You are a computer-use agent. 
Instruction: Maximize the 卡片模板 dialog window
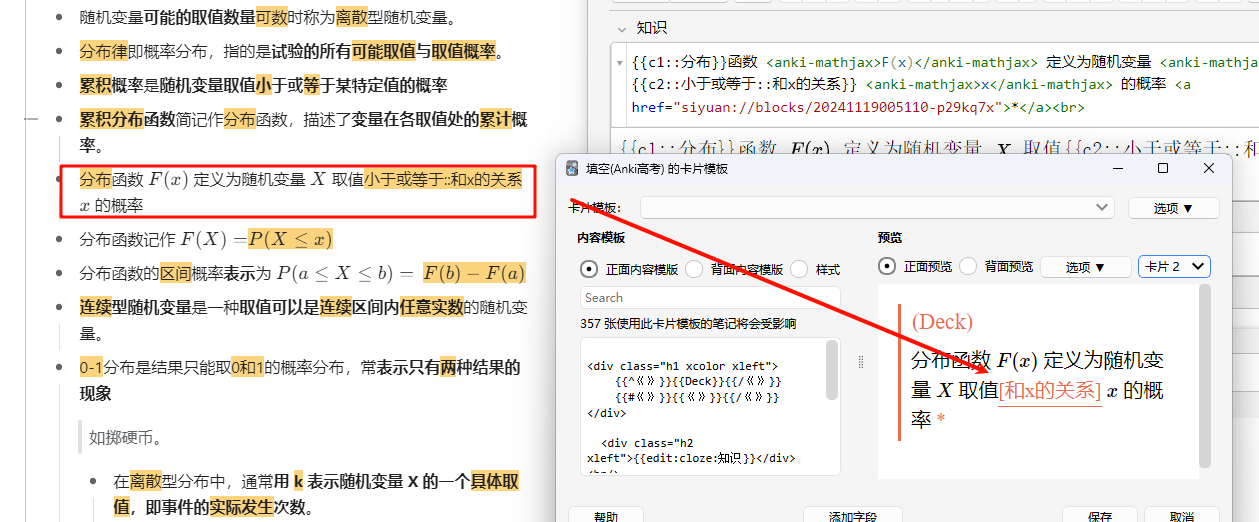[1163, 168]
